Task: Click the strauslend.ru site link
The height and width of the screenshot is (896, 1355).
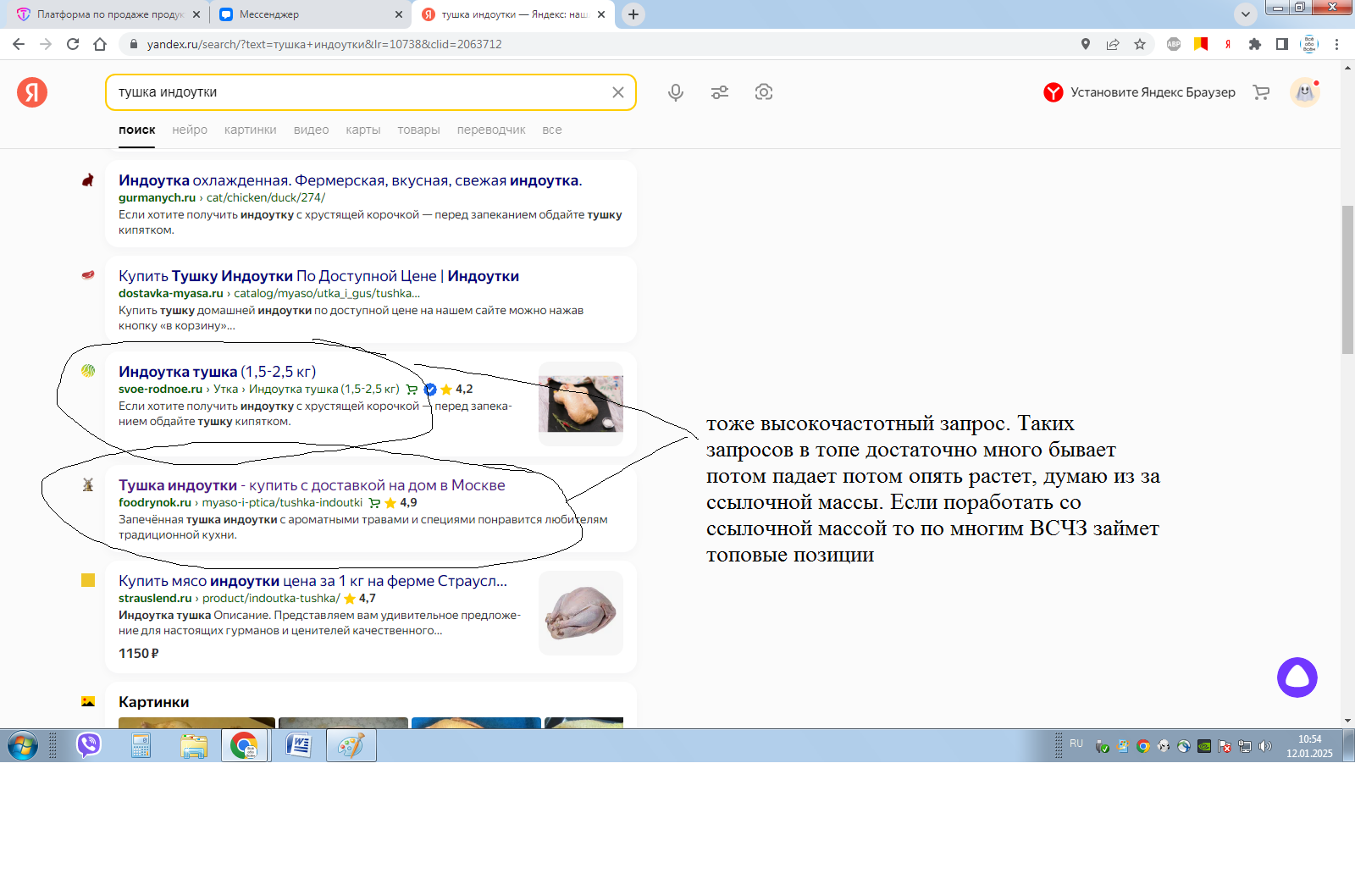Action: click(155, 598)
